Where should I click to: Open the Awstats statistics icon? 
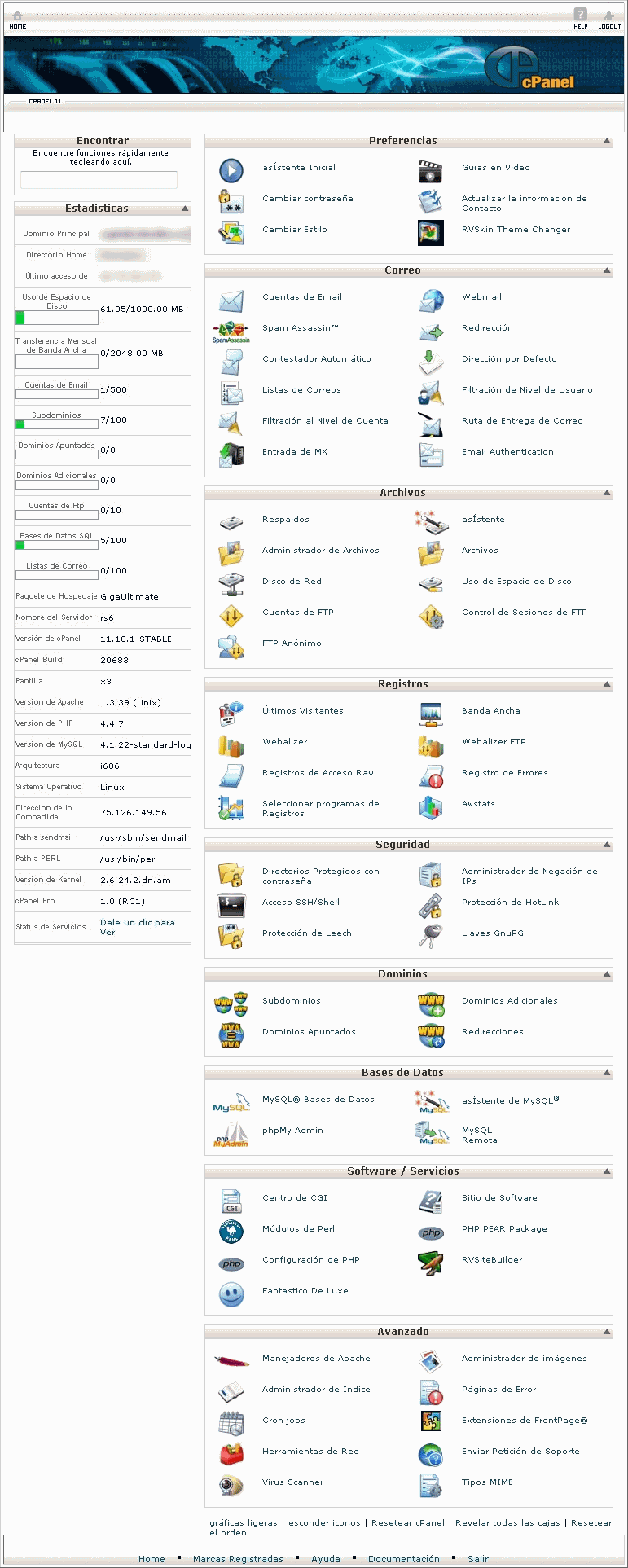431,807
